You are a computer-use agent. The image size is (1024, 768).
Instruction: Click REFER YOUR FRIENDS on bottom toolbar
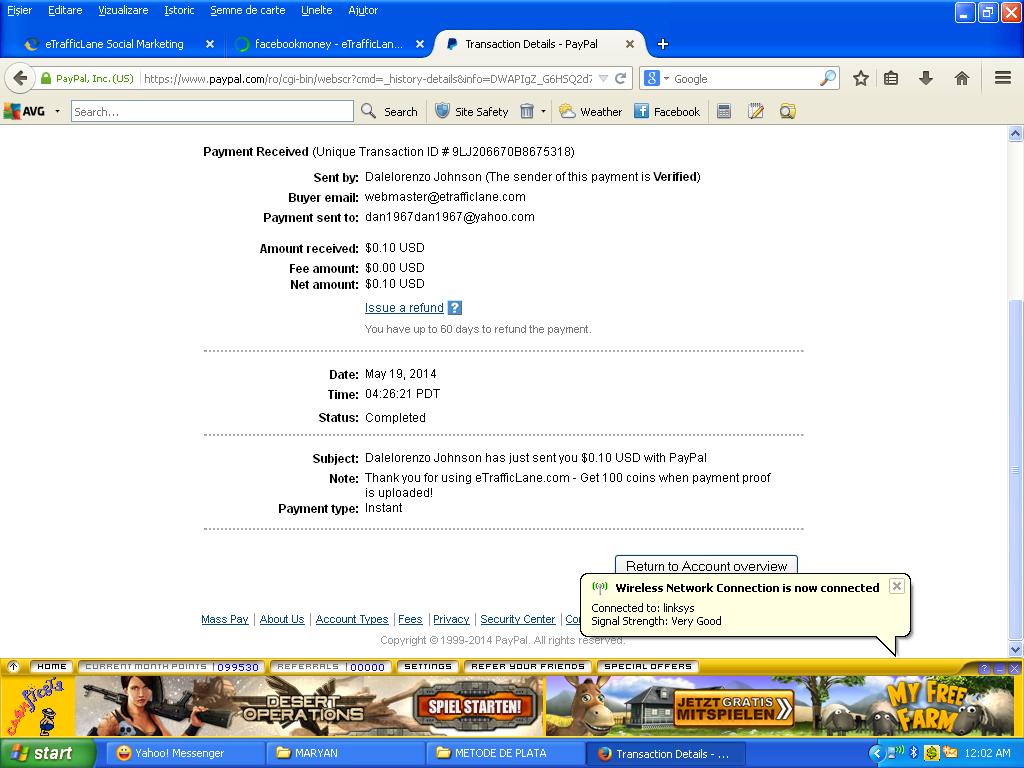[x=528, y=667]
